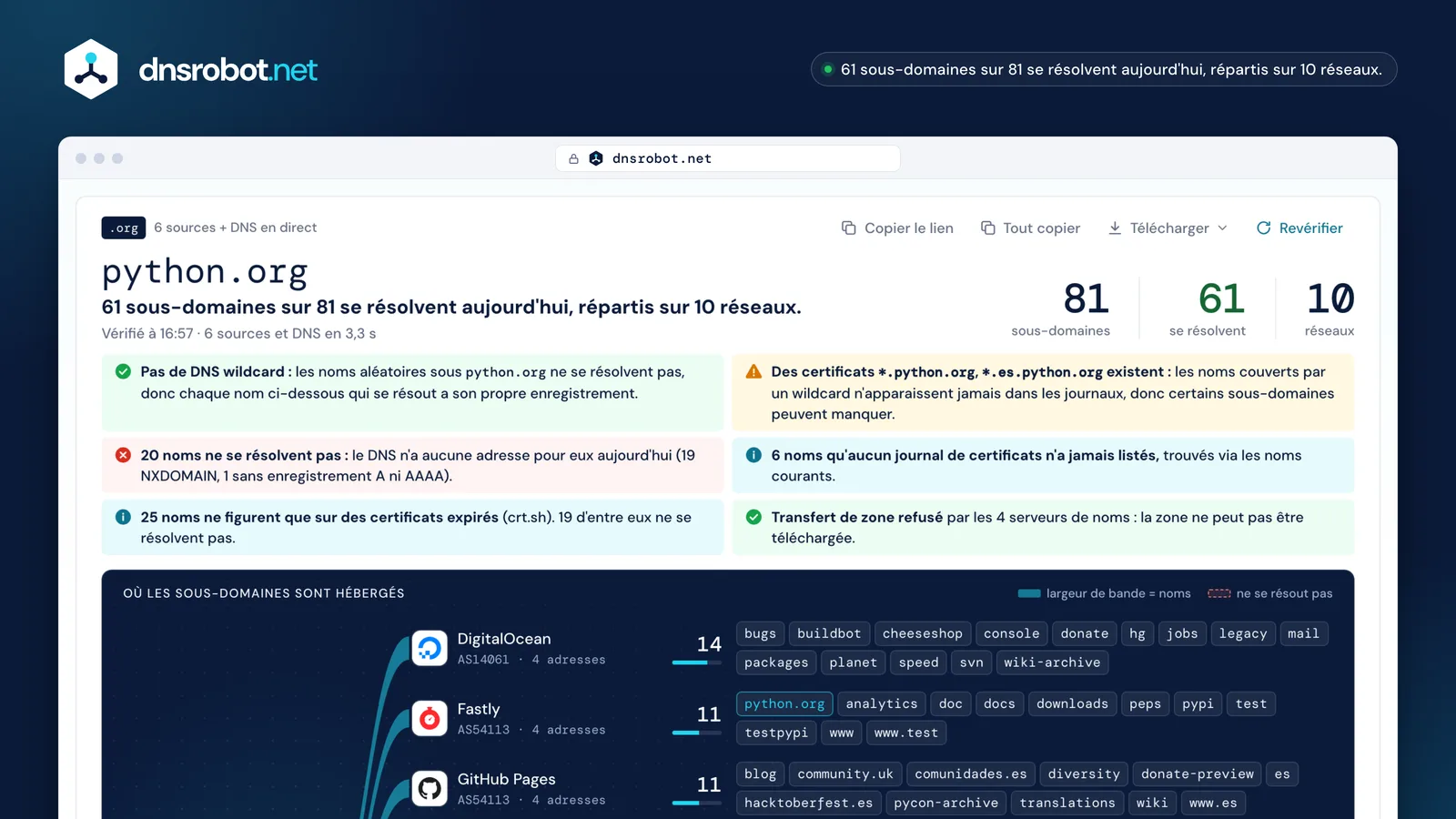Select the mail subdomain tag

click(x=1303, y=633)
